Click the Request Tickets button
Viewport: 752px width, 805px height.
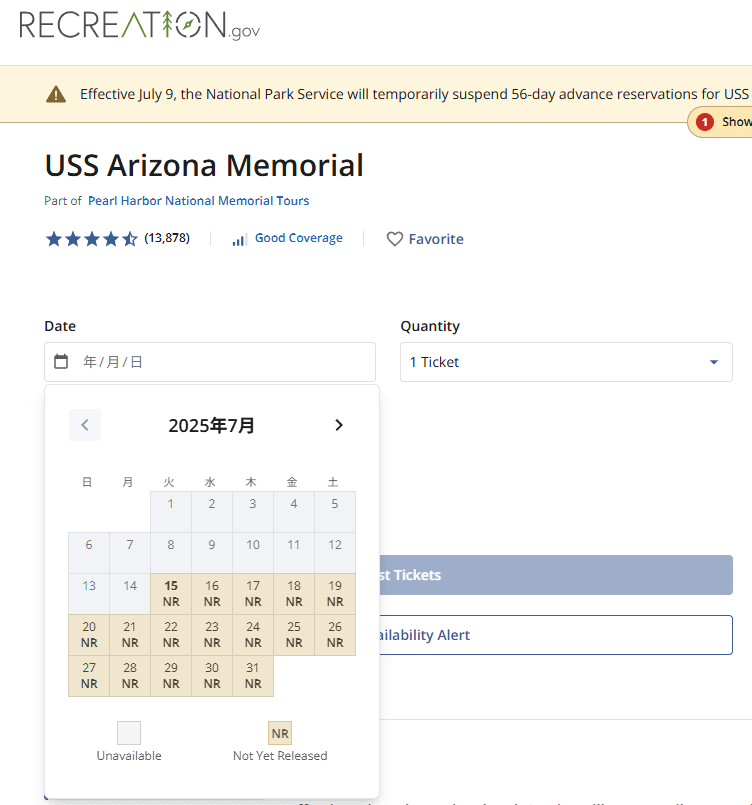coord(556,575)
